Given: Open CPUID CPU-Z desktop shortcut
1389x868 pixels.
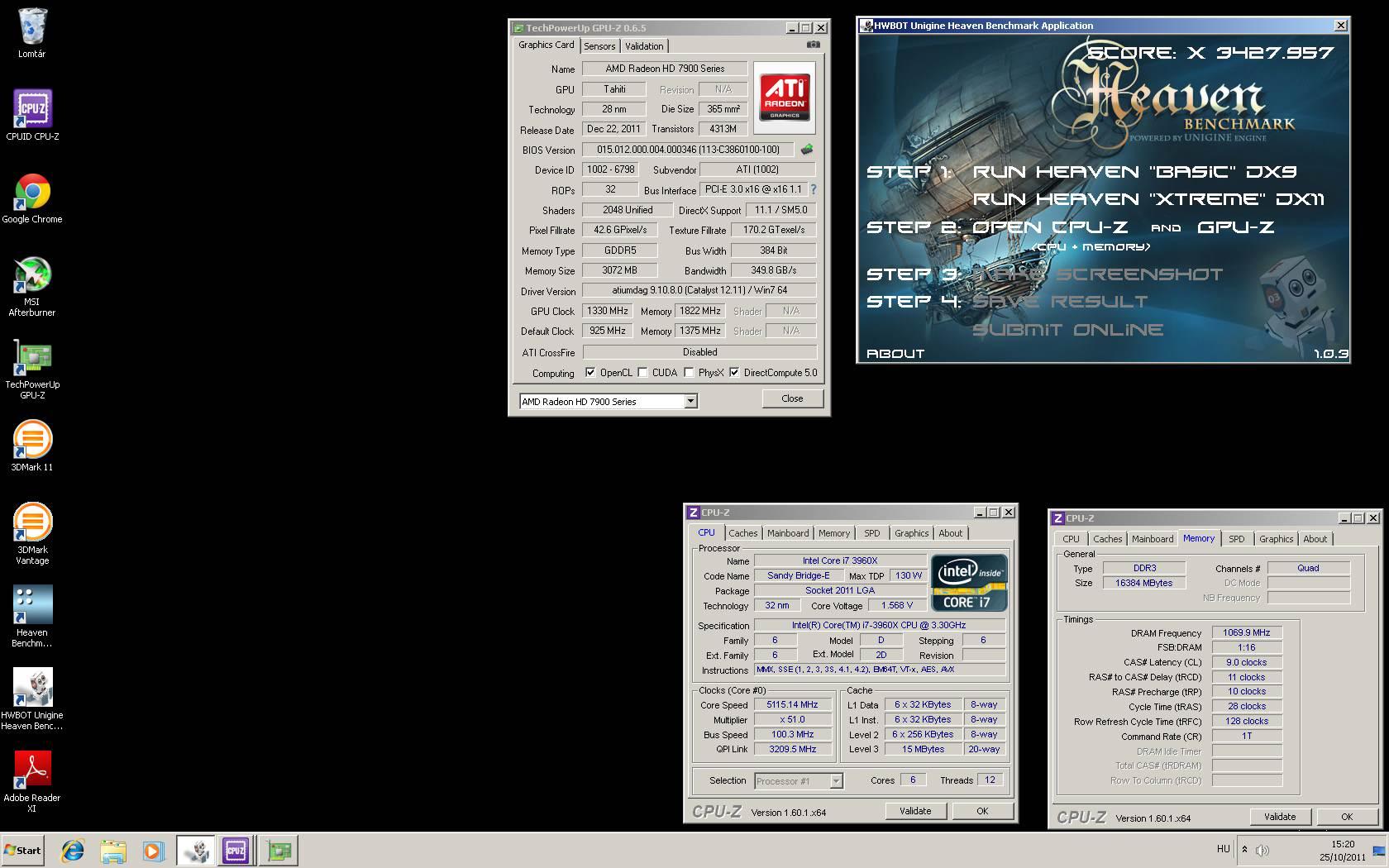Looking at the screenshot, I should click(32, 116).
